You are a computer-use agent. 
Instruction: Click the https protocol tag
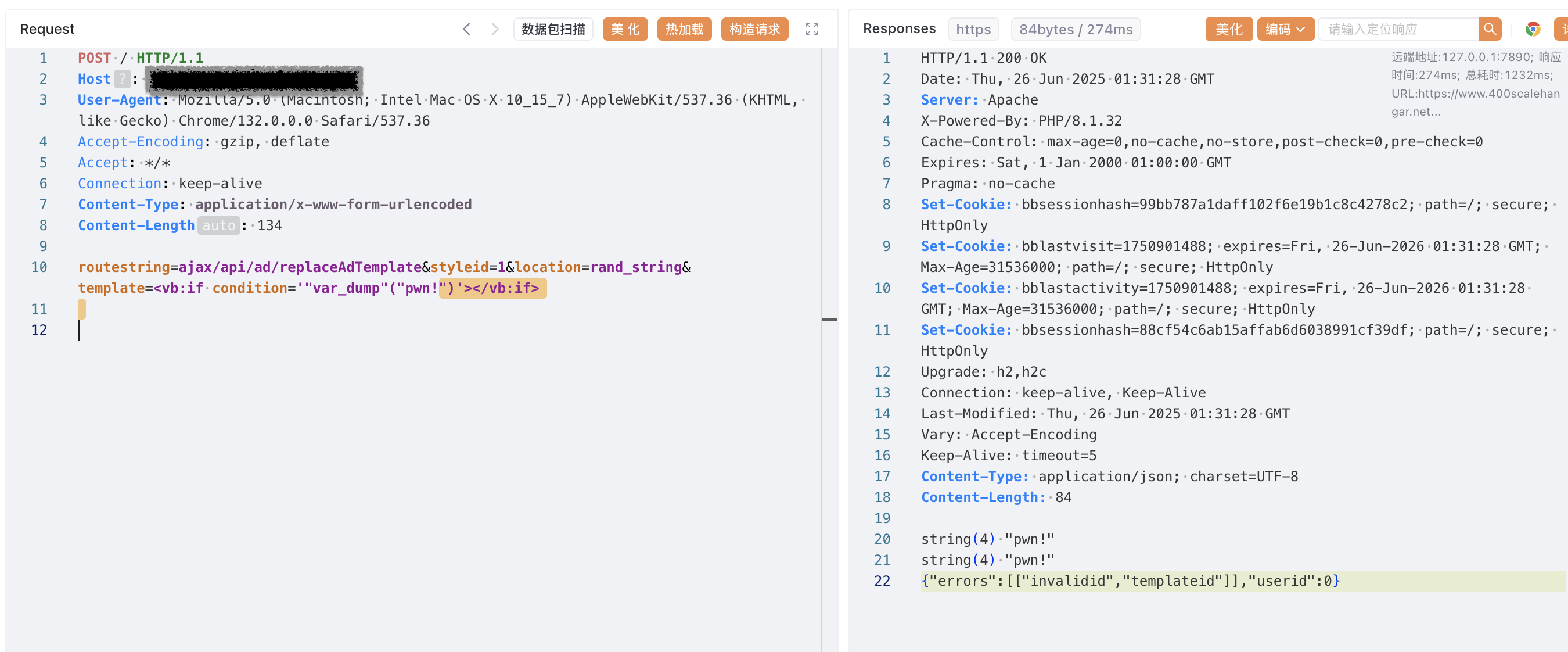click(x=973, y=29)
